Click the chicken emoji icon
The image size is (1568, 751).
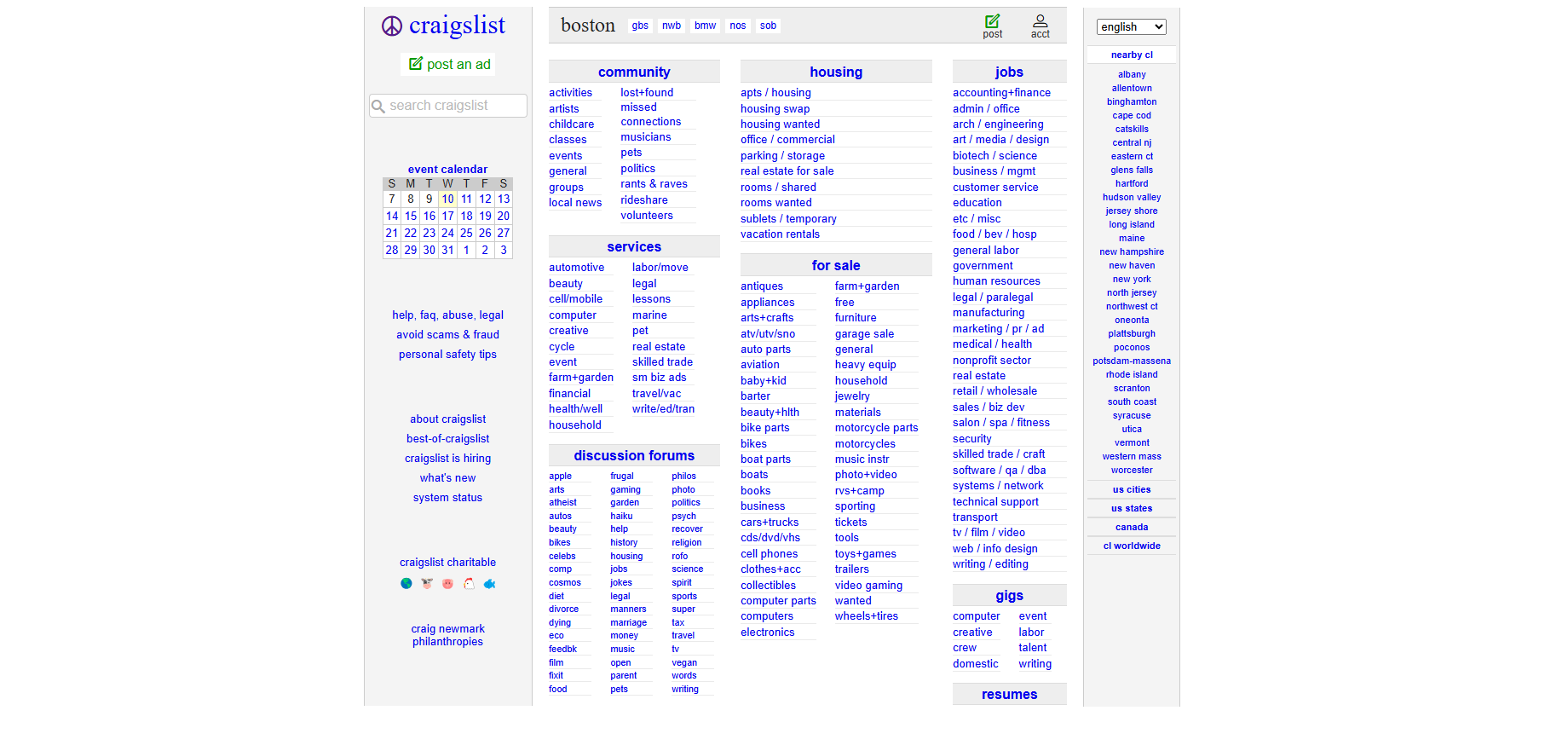pos(469,584)
